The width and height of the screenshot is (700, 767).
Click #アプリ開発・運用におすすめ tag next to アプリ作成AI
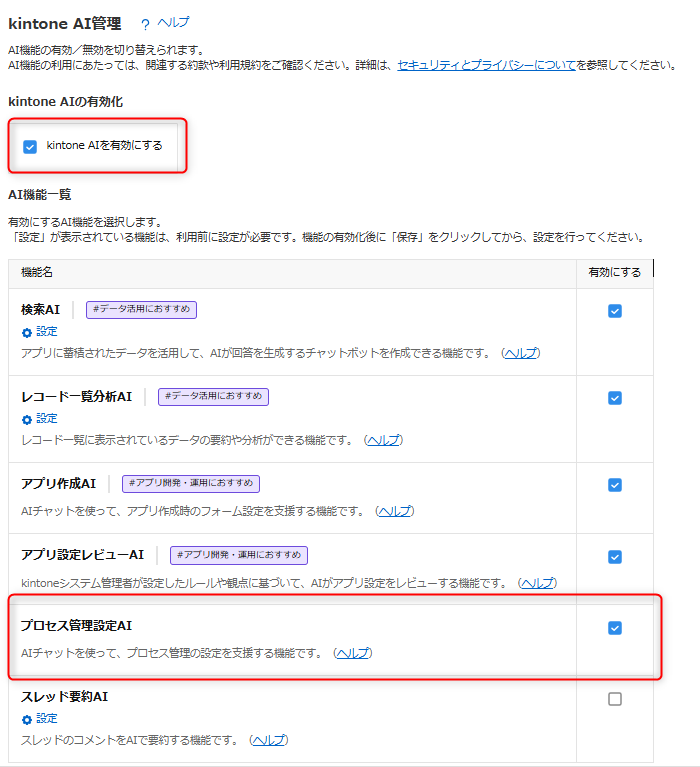click(191, 484)
